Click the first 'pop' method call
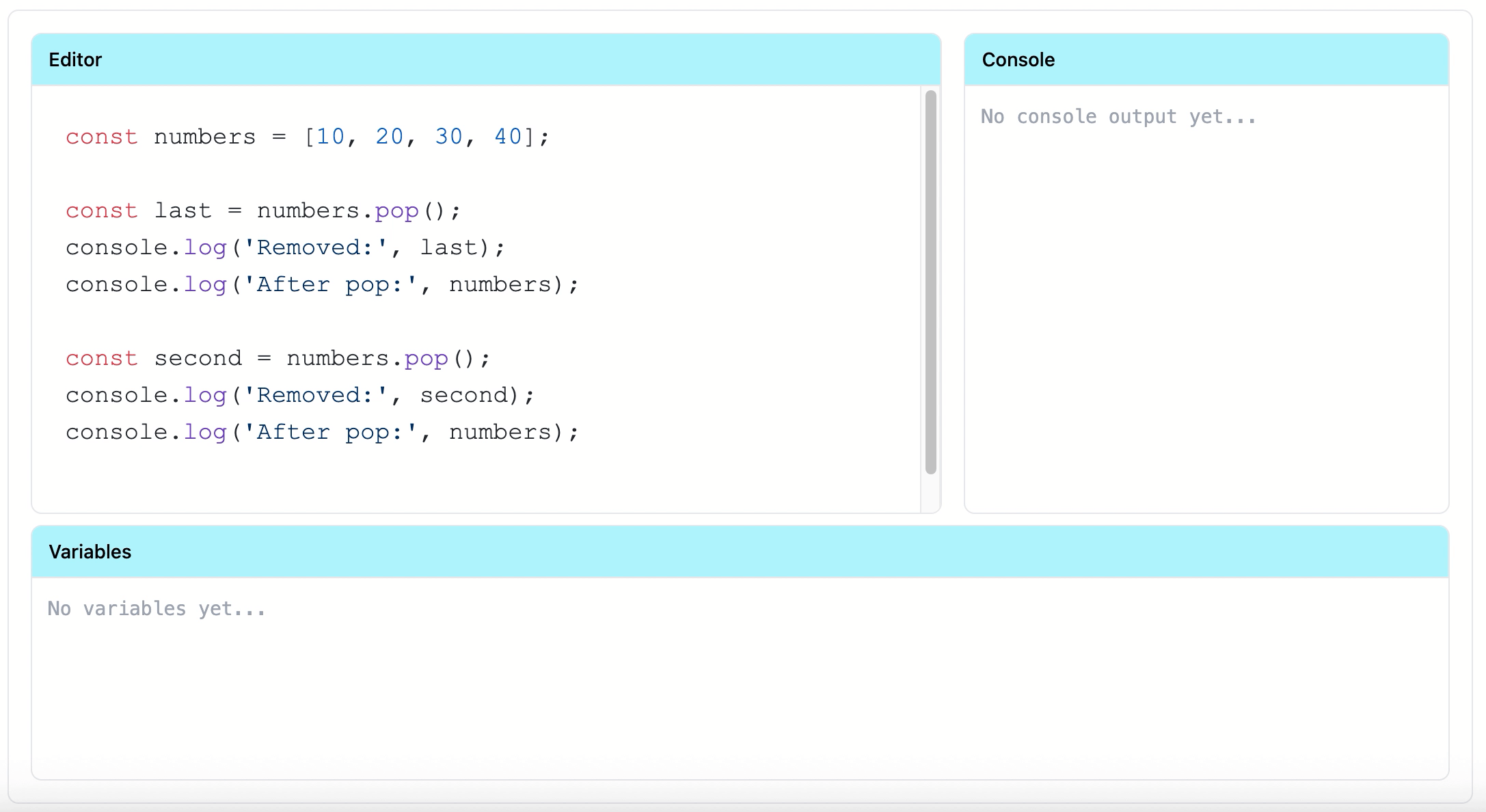1486x812 pixels. point(396,211)
